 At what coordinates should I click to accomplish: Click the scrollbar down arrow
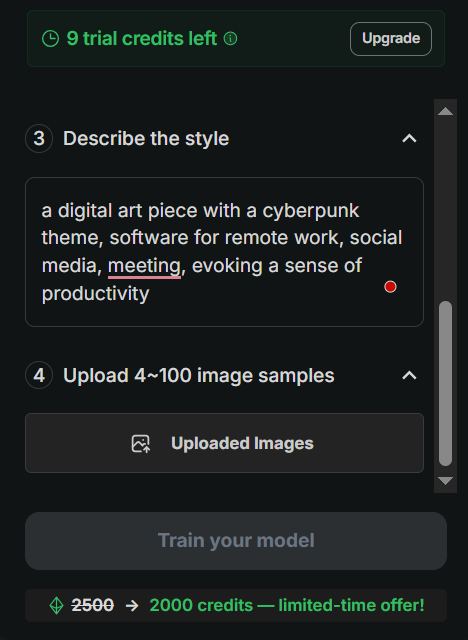[446, 481]
